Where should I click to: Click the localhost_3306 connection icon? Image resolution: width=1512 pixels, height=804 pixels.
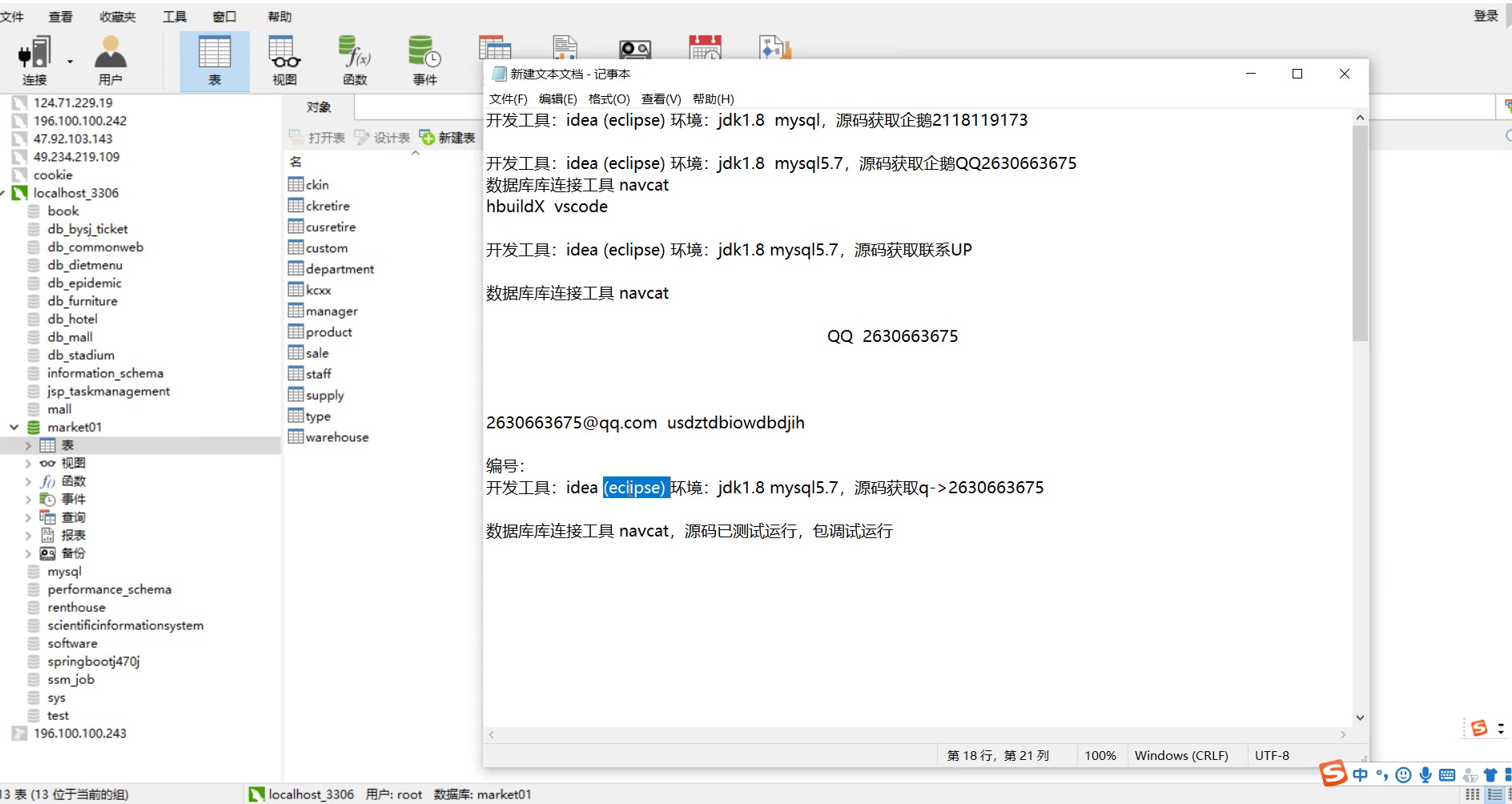pos(20,193)
